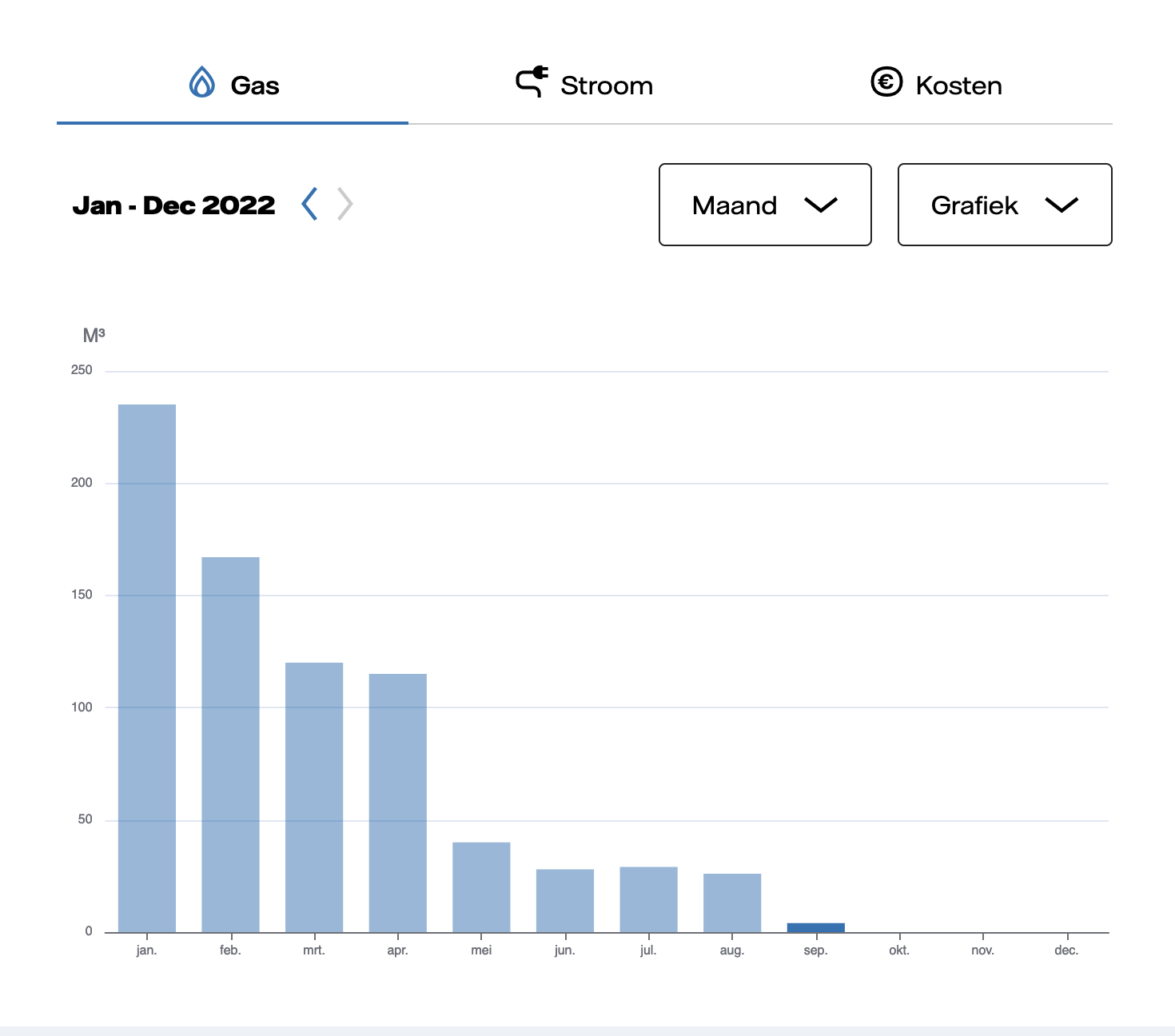
Task: Click the Stroom power plug icon
Action: [532, 82]
